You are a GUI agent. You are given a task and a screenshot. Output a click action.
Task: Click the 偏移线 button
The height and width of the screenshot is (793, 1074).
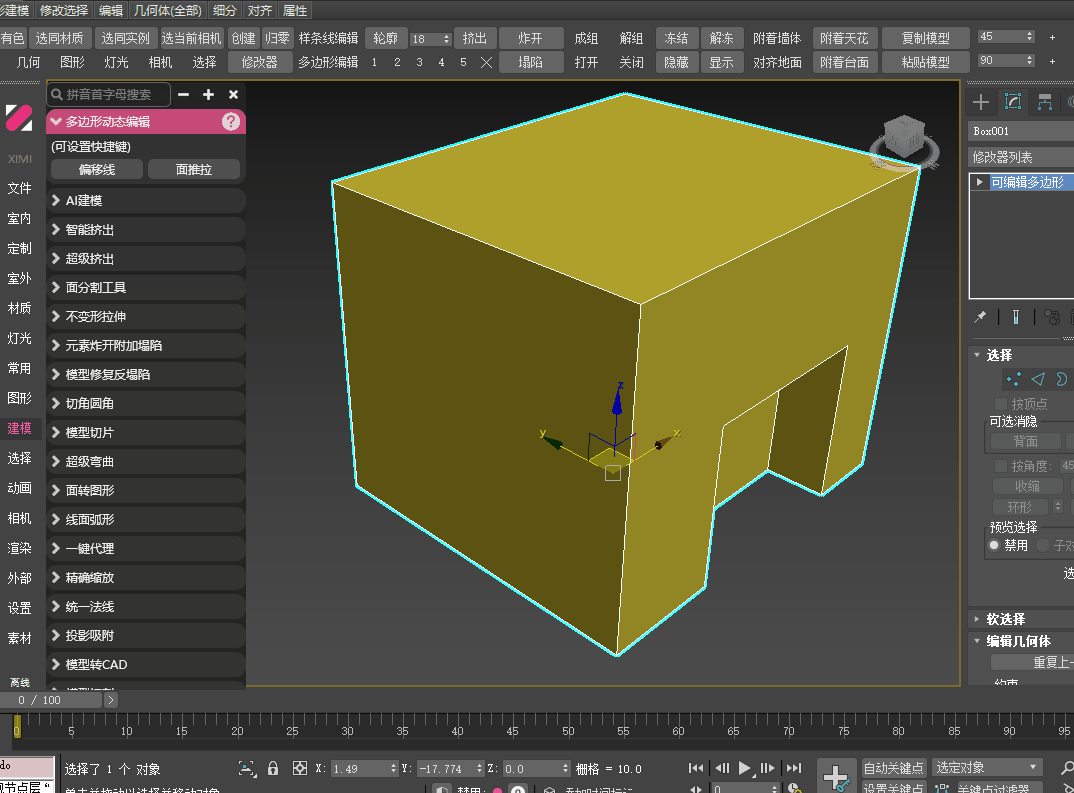pyautogui.click(x=97, y=170)
